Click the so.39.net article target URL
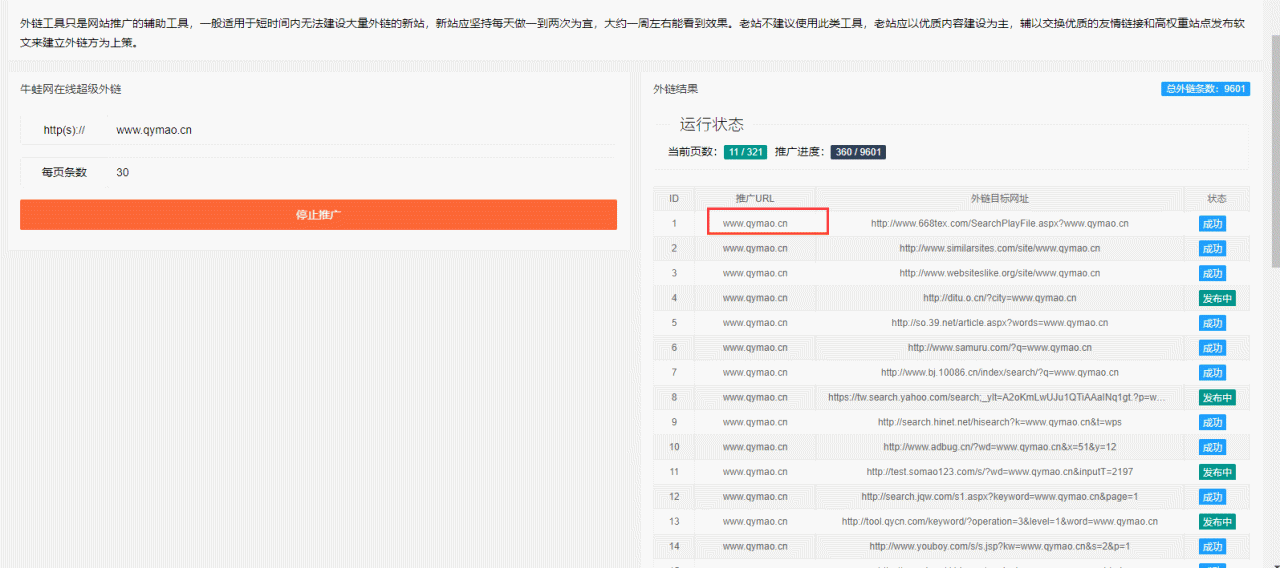The image size is (1280, 568). pyautogui.click(x=999, y=323)
